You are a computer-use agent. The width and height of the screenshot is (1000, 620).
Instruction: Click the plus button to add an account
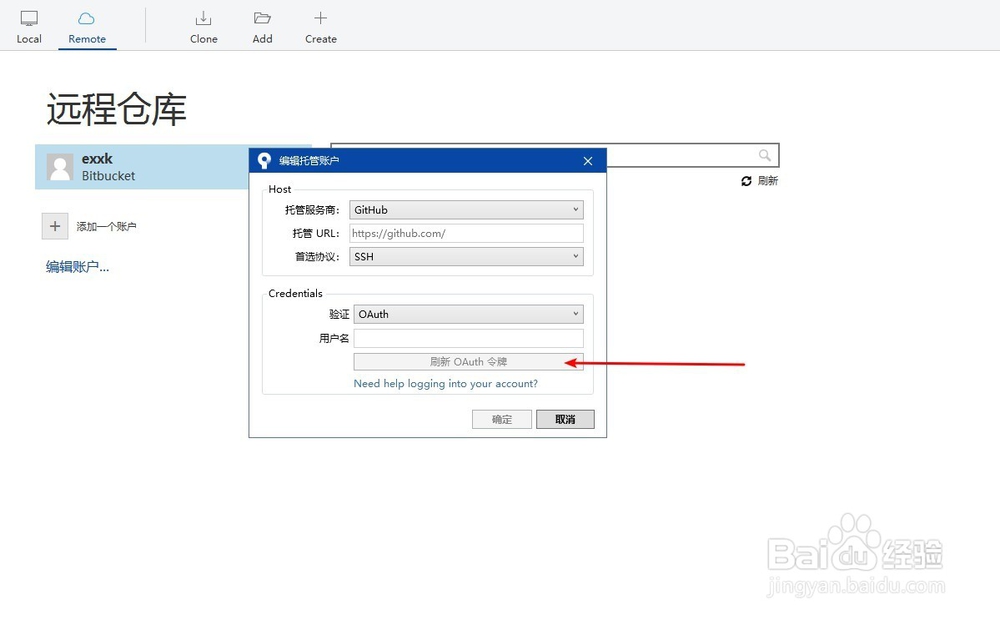(x=55, y=226)
